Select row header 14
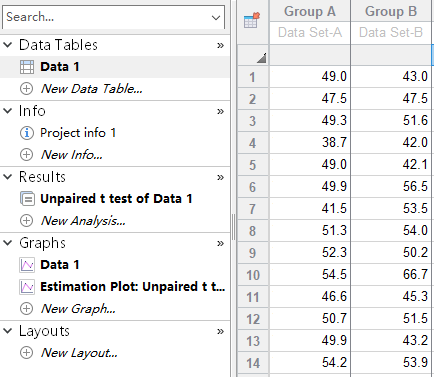This screenshot has height=377, width=434. pyautogui.click(x=253, y=363)
